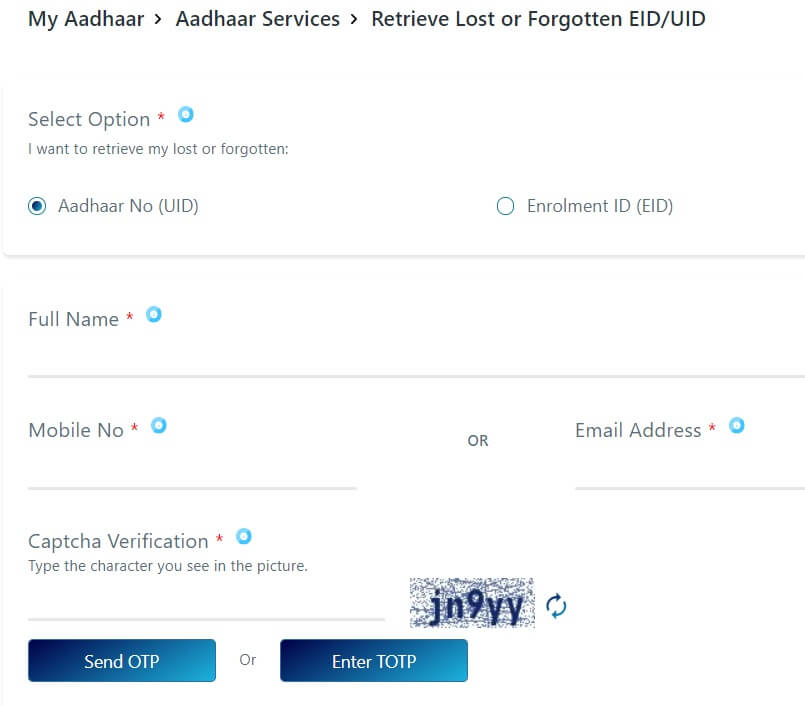Focus the Email Address input field
Viewport: 805px width, 706px height.
688,470
